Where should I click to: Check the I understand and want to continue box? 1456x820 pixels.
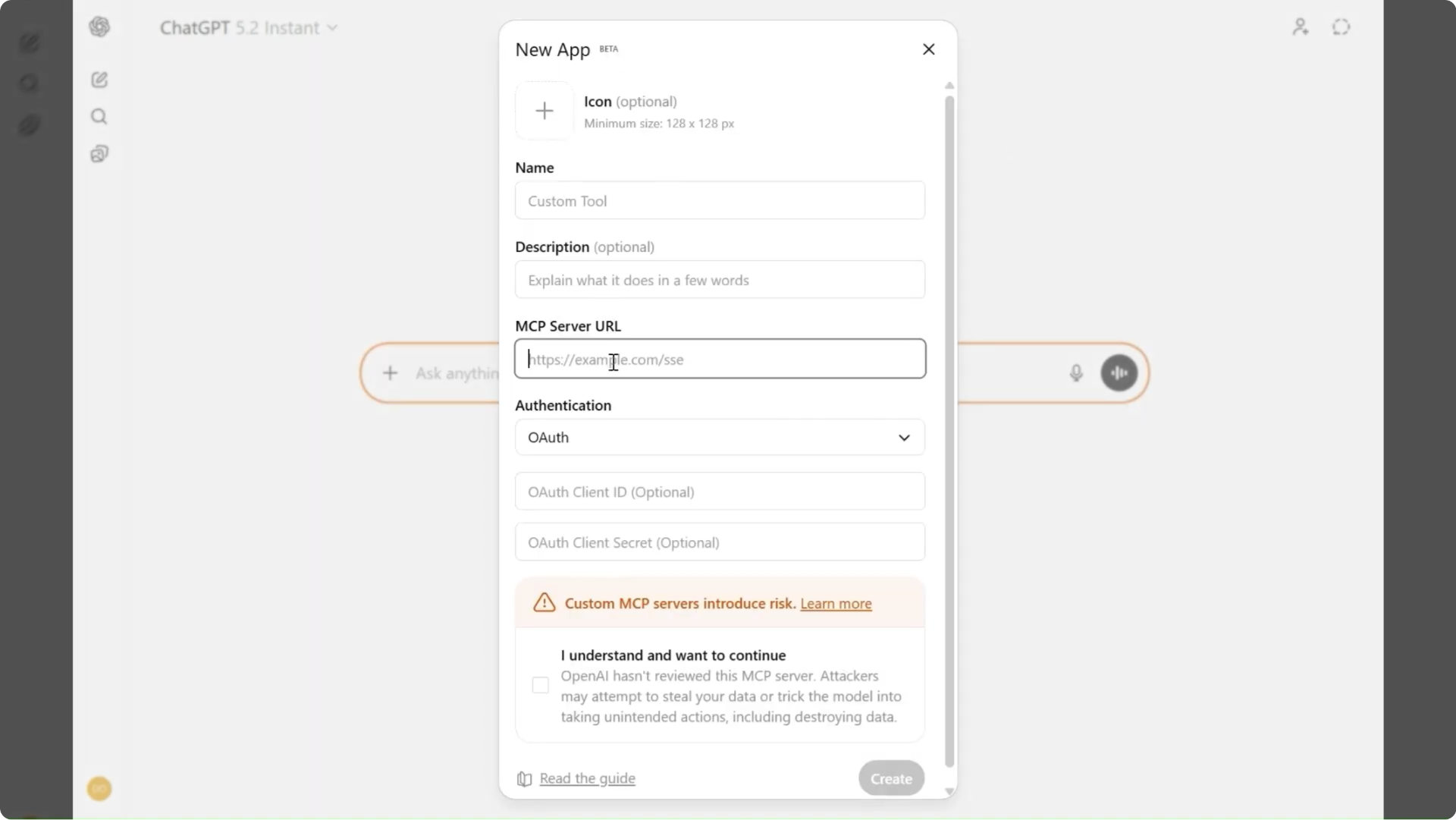(x=539, y=684)
